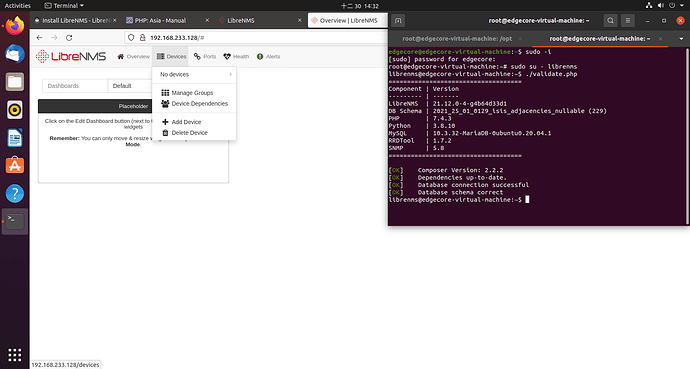Go to Overview in navbar
Viewport: 690px width, 369px height.
tap(133, 56)
